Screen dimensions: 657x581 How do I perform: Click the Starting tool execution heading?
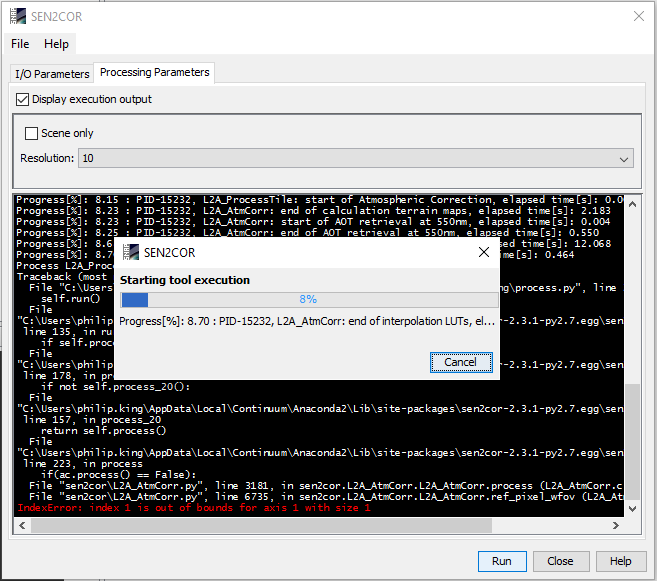(185, 280)
